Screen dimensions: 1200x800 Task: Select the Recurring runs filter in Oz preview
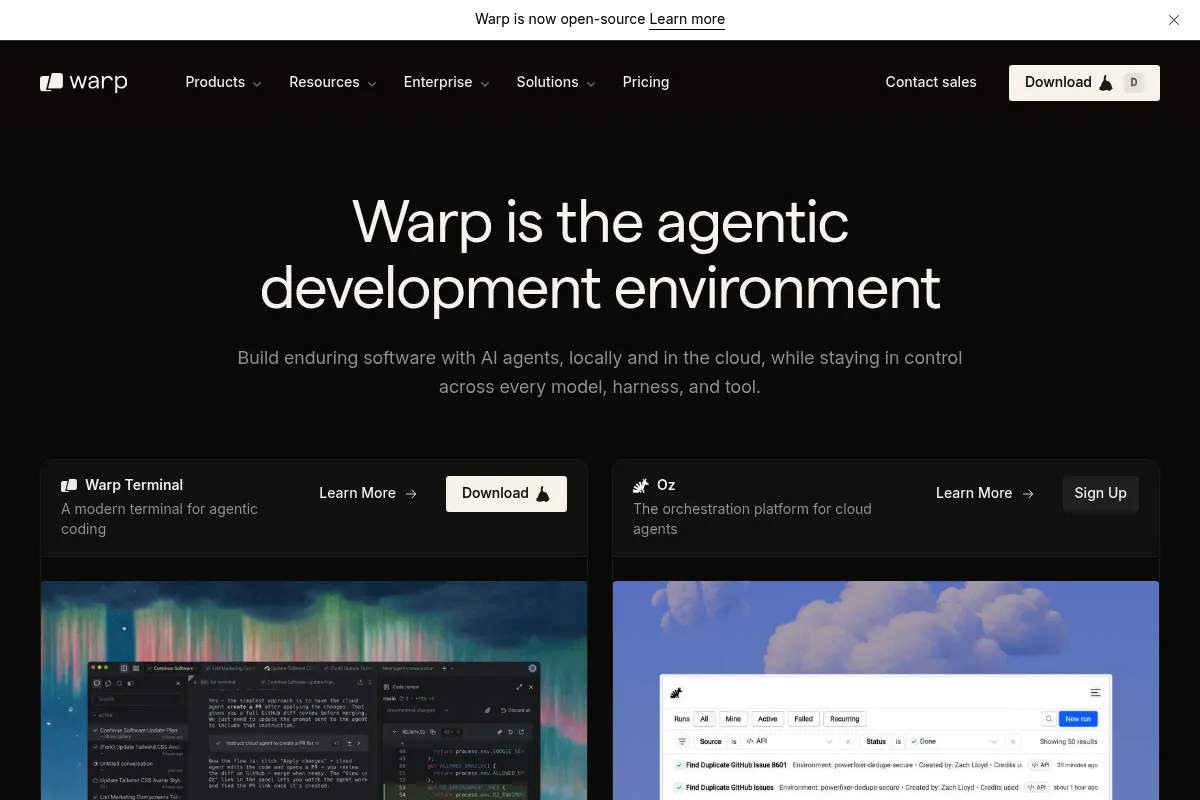tap(844, 719)
